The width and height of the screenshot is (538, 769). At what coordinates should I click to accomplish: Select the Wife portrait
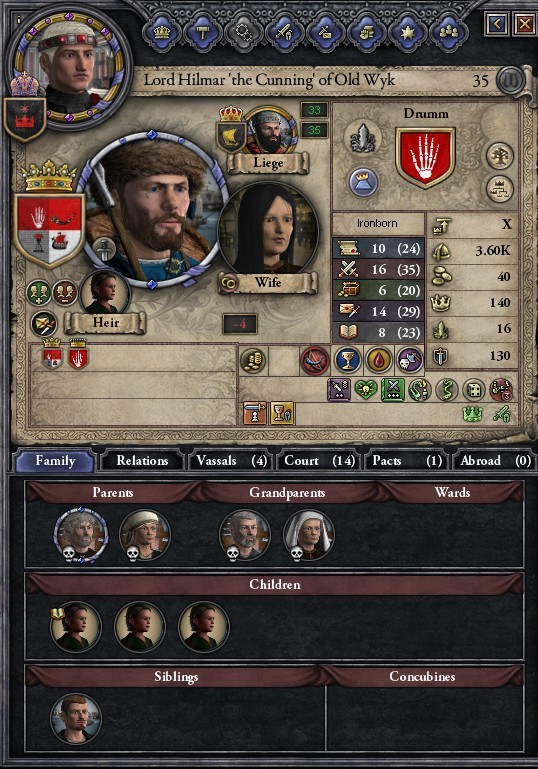(268, 231)
